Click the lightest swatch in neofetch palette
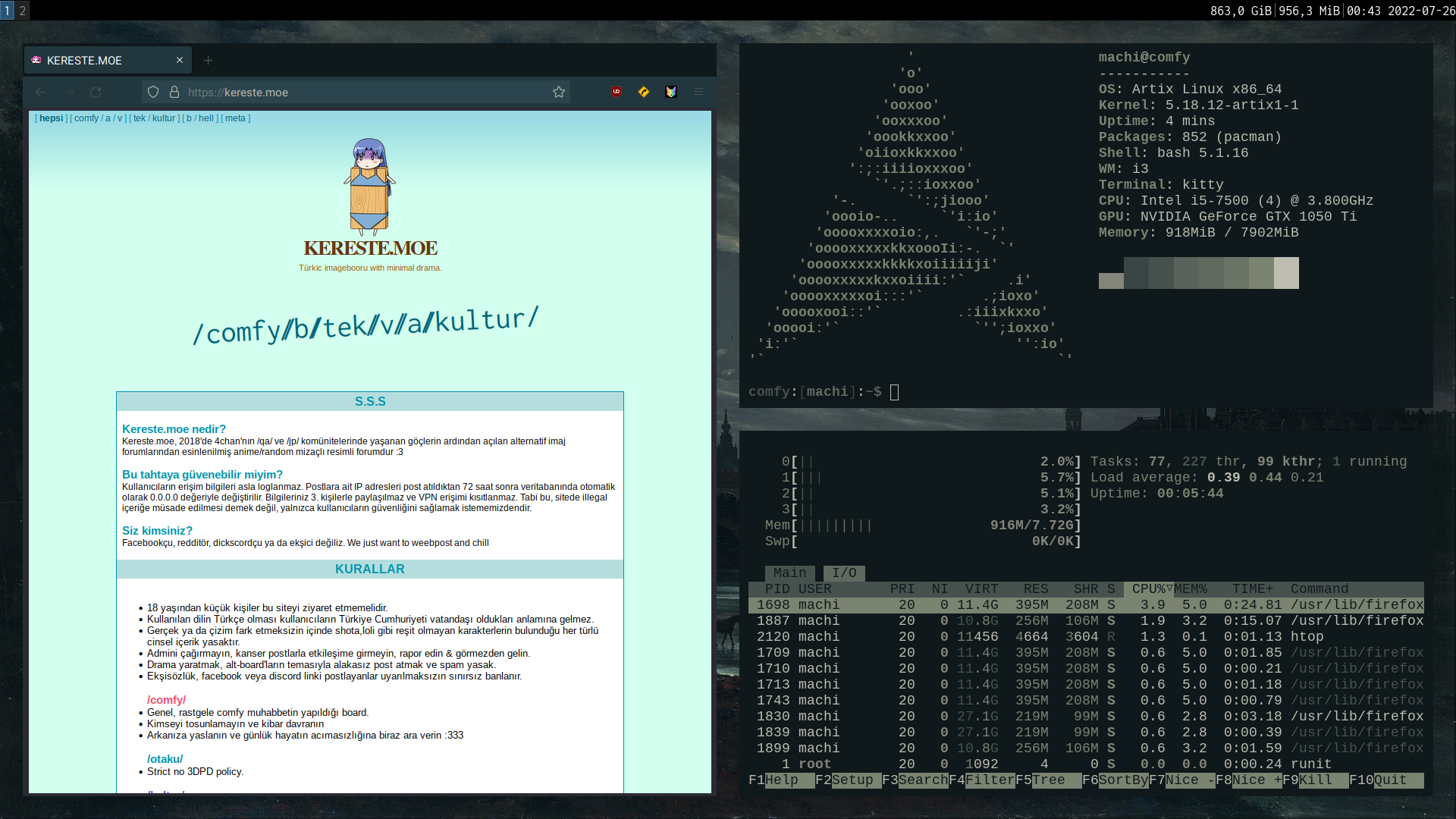 (1286, 273)
